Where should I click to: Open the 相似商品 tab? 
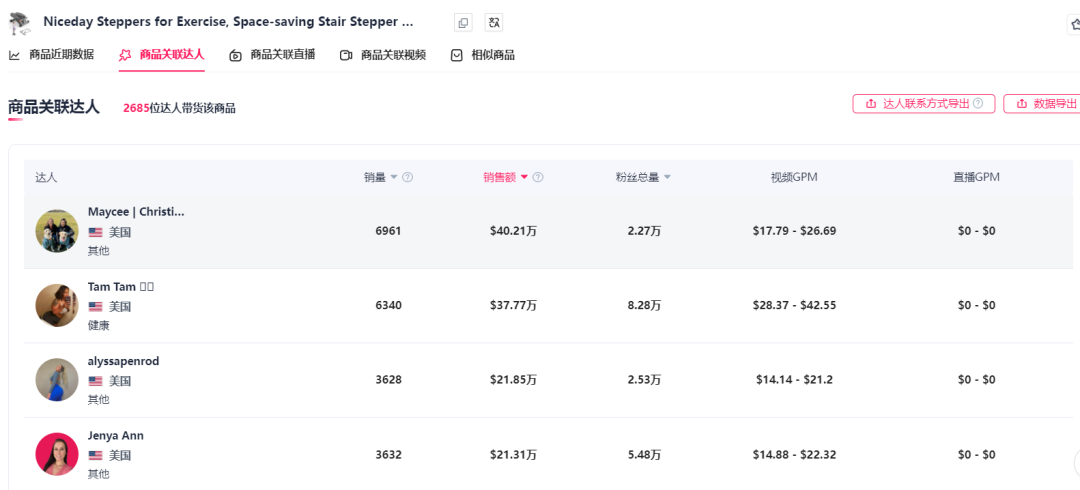[483, 55]
